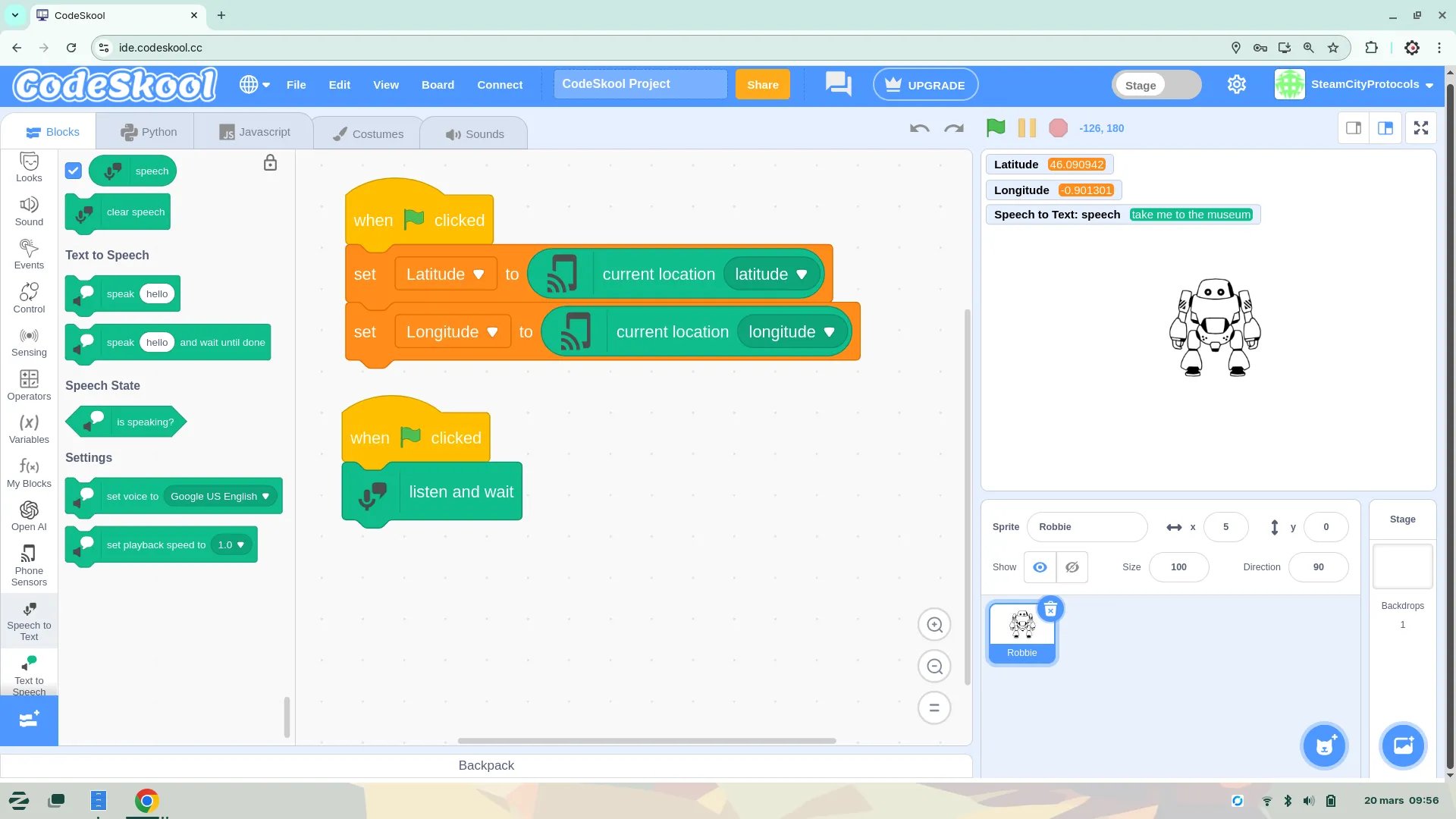Open the Open AI block category
Image resolution: width=1456 pixels, height=819 pixels.
coord(29,516)
